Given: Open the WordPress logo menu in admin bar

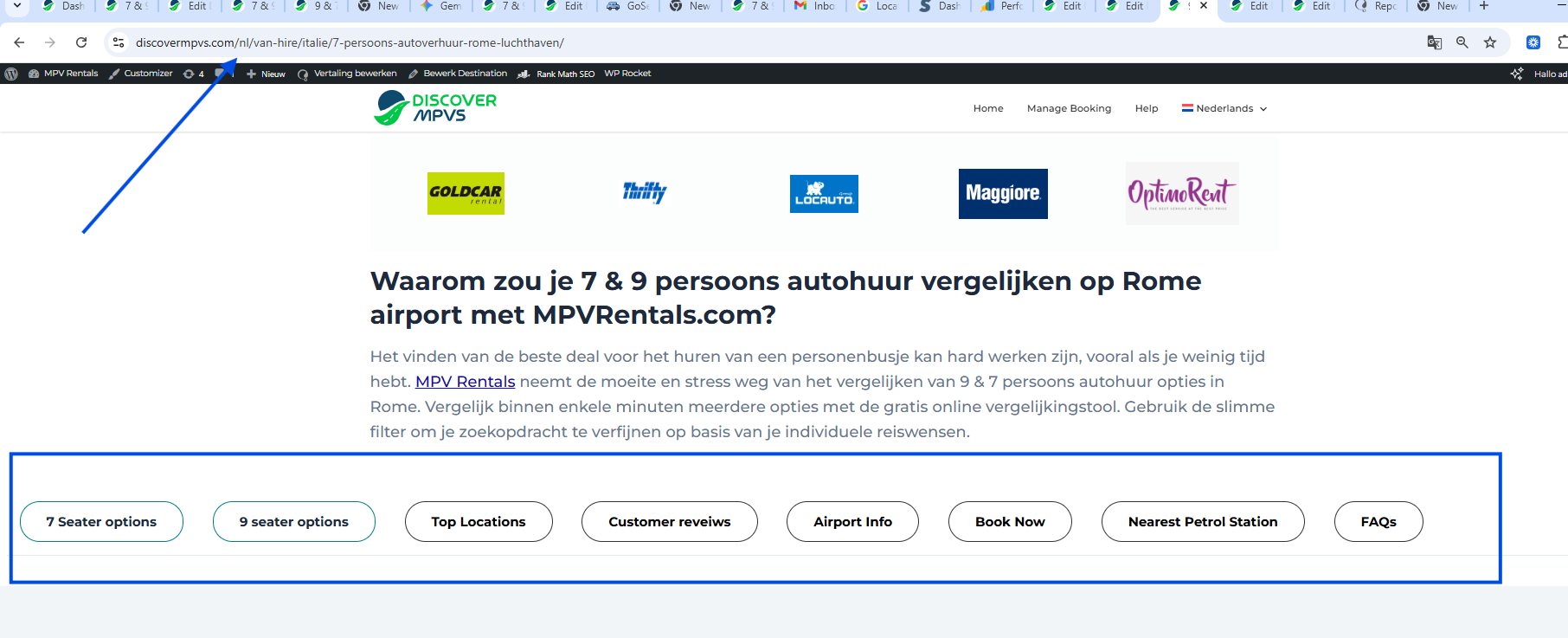Looking at the screenshot, I should tap(11, 74).
